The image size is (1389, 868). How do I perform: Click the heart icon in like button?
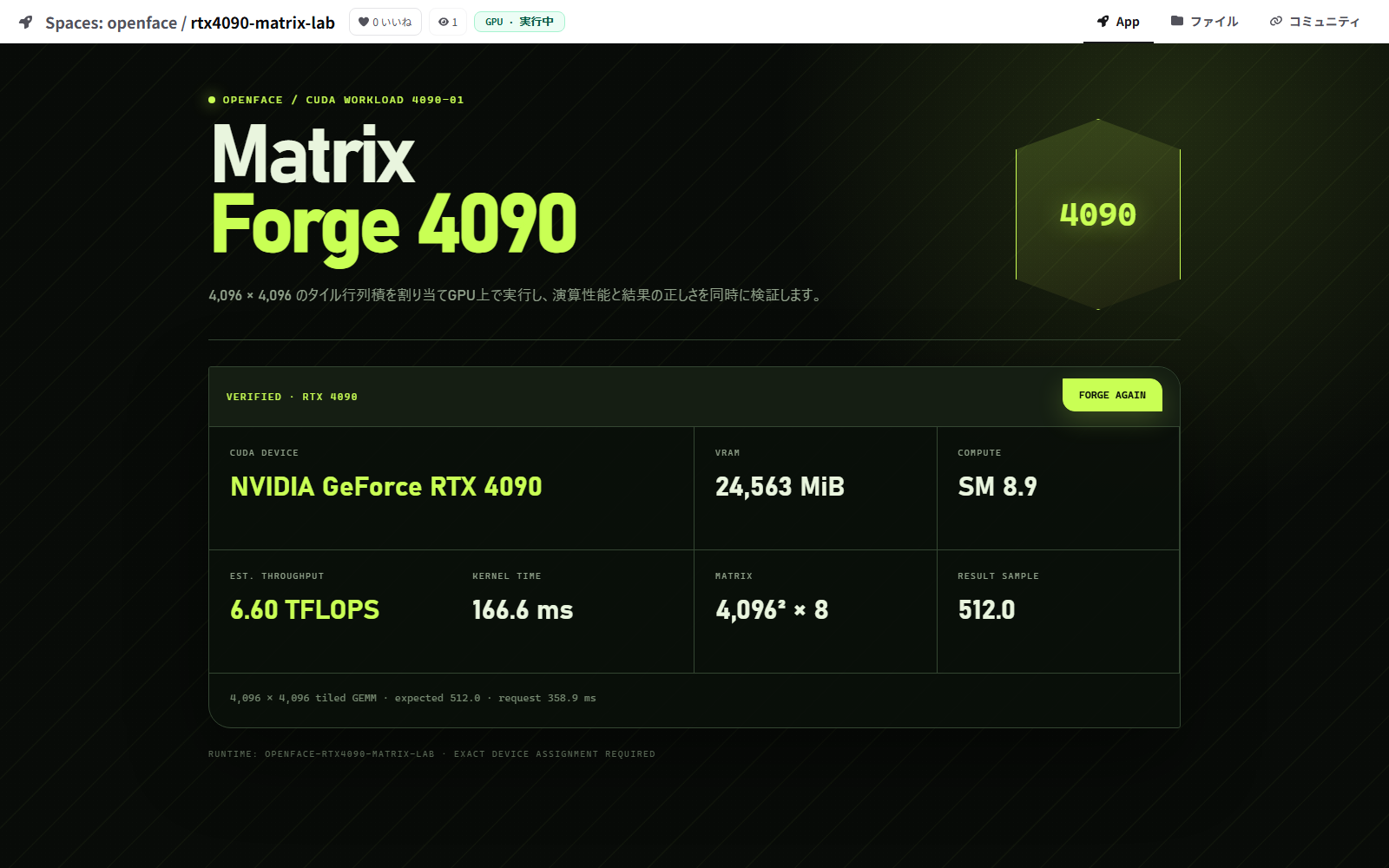tap(364, 22)
